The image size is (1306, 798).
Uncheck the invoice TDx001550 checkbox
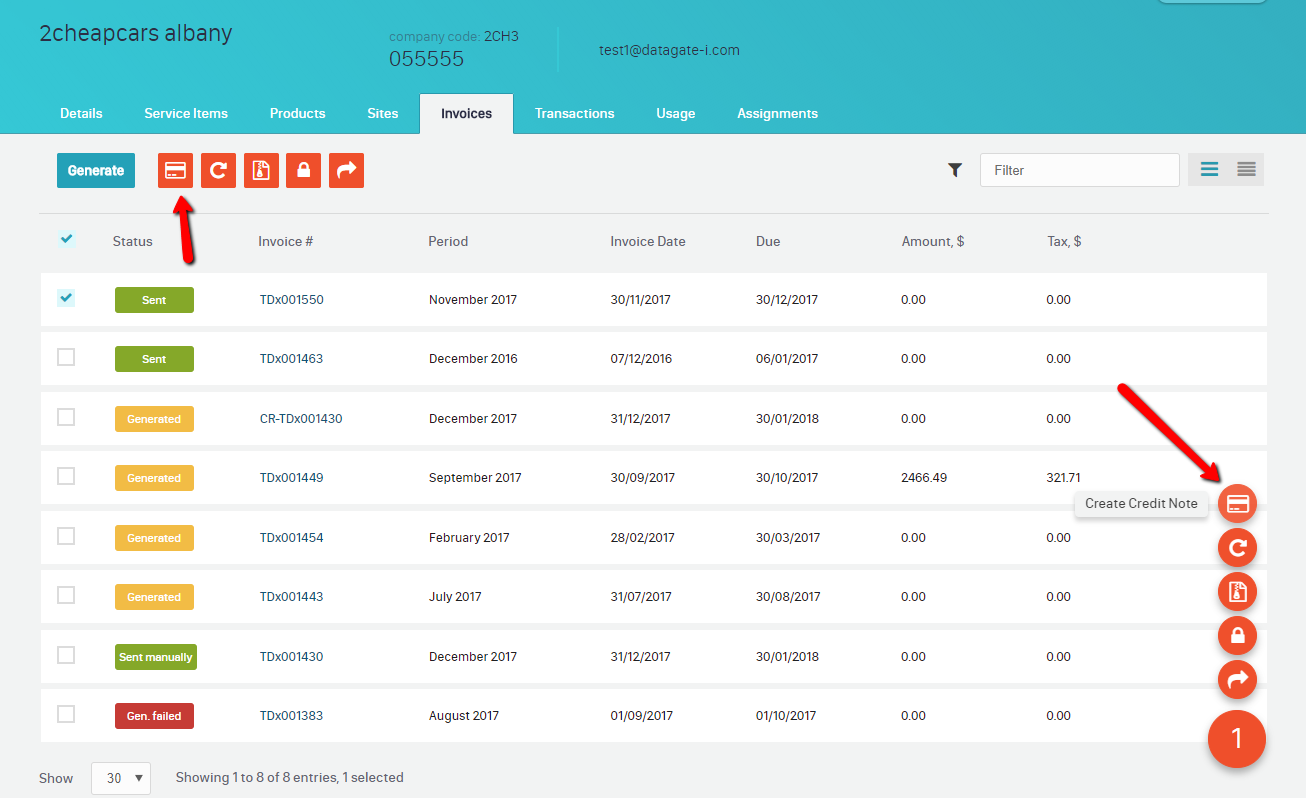click(x=66, y=298)
